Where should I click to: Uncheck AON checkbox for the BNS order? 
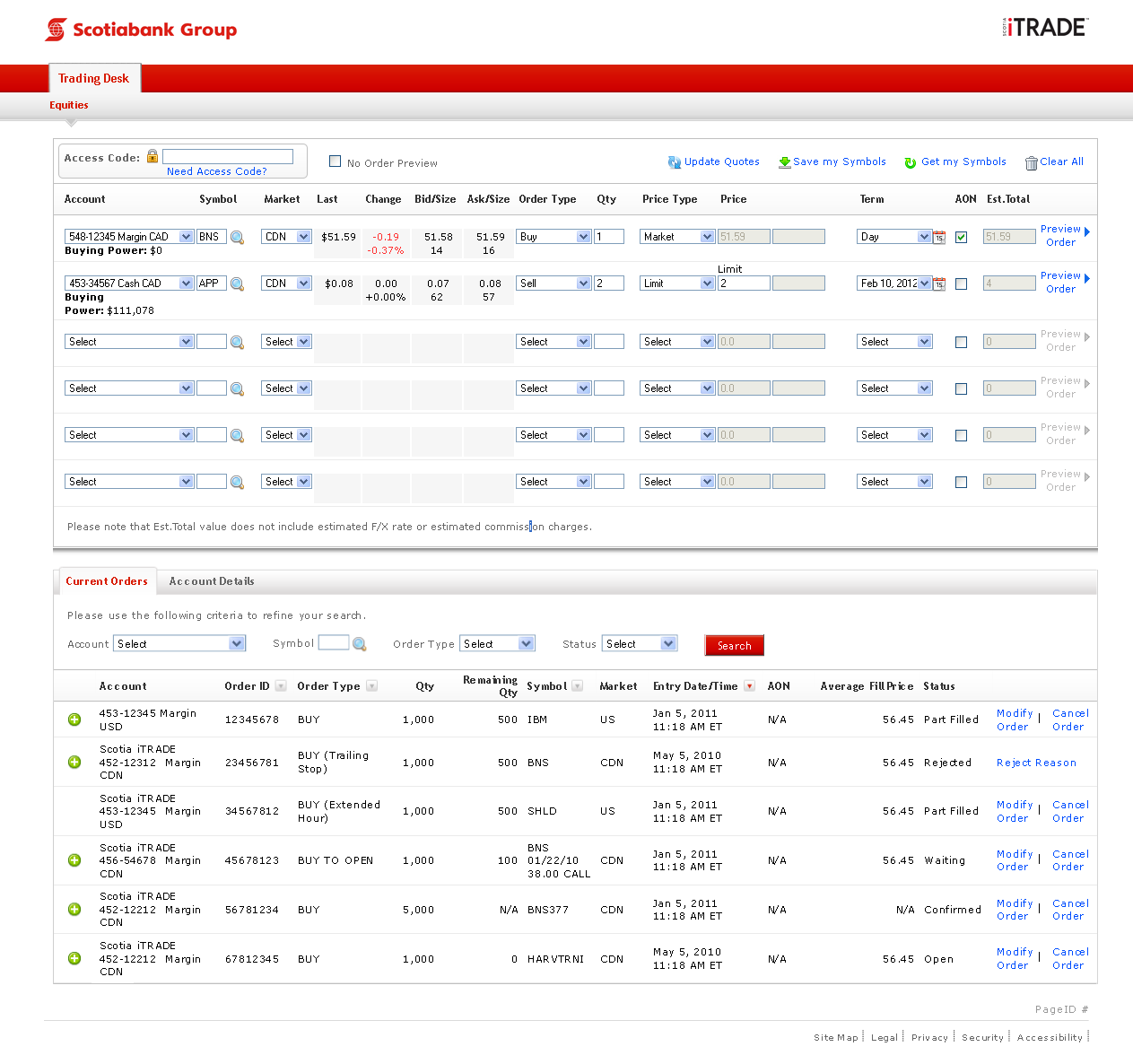click(961, 238)
